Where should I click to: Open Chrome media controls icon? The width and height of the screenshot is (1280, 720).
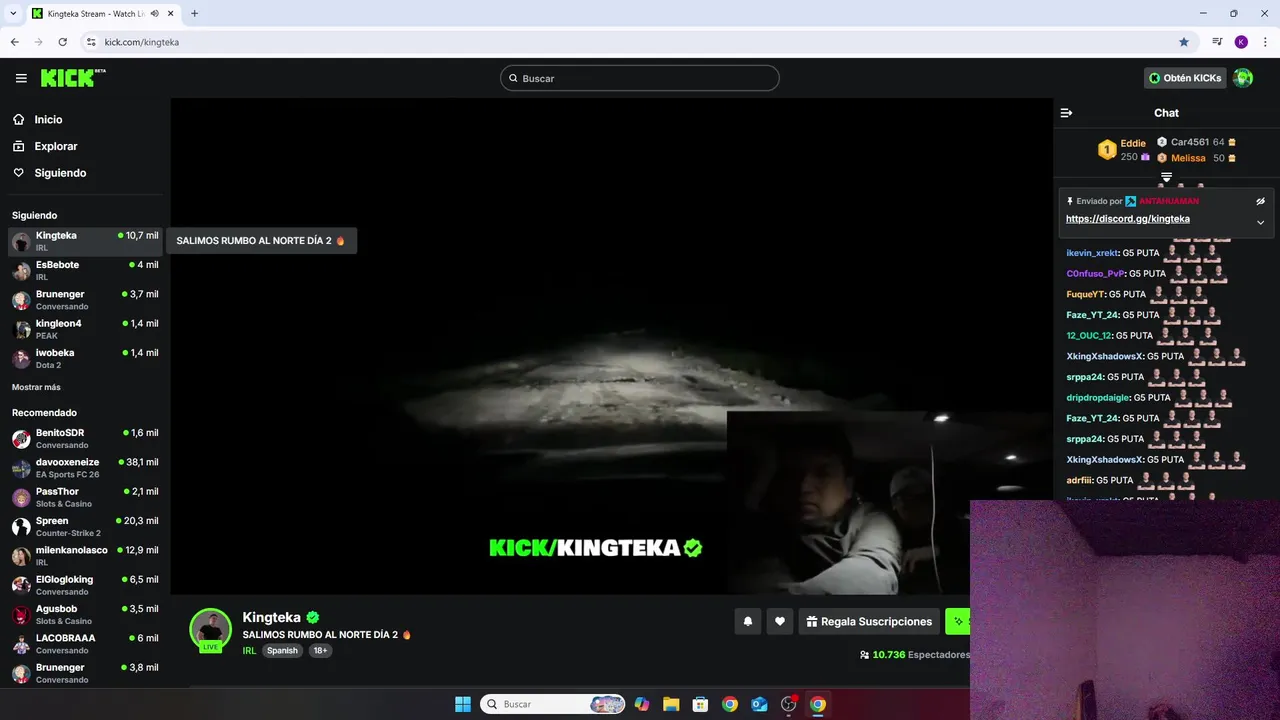[1217, 42]
